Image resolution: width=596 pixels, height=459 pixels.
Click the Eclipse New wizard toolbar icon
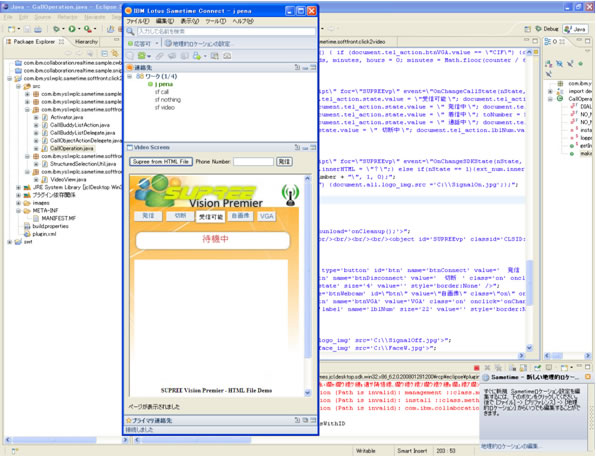click(12, 29)
